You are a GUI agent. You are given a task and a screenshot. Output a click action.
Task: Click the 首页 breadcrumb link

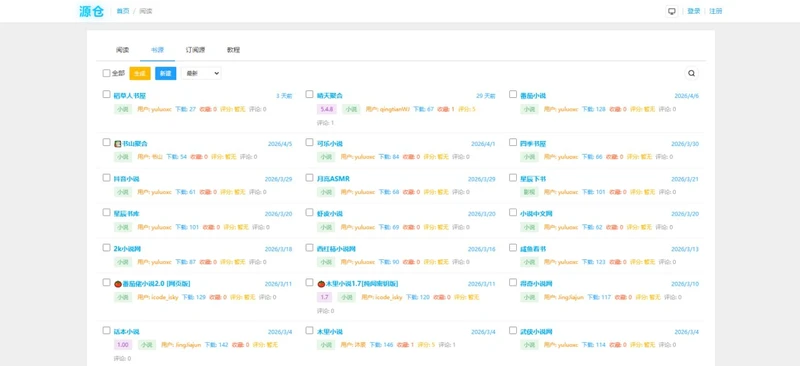pyautogui.click(x=123, y=11)
